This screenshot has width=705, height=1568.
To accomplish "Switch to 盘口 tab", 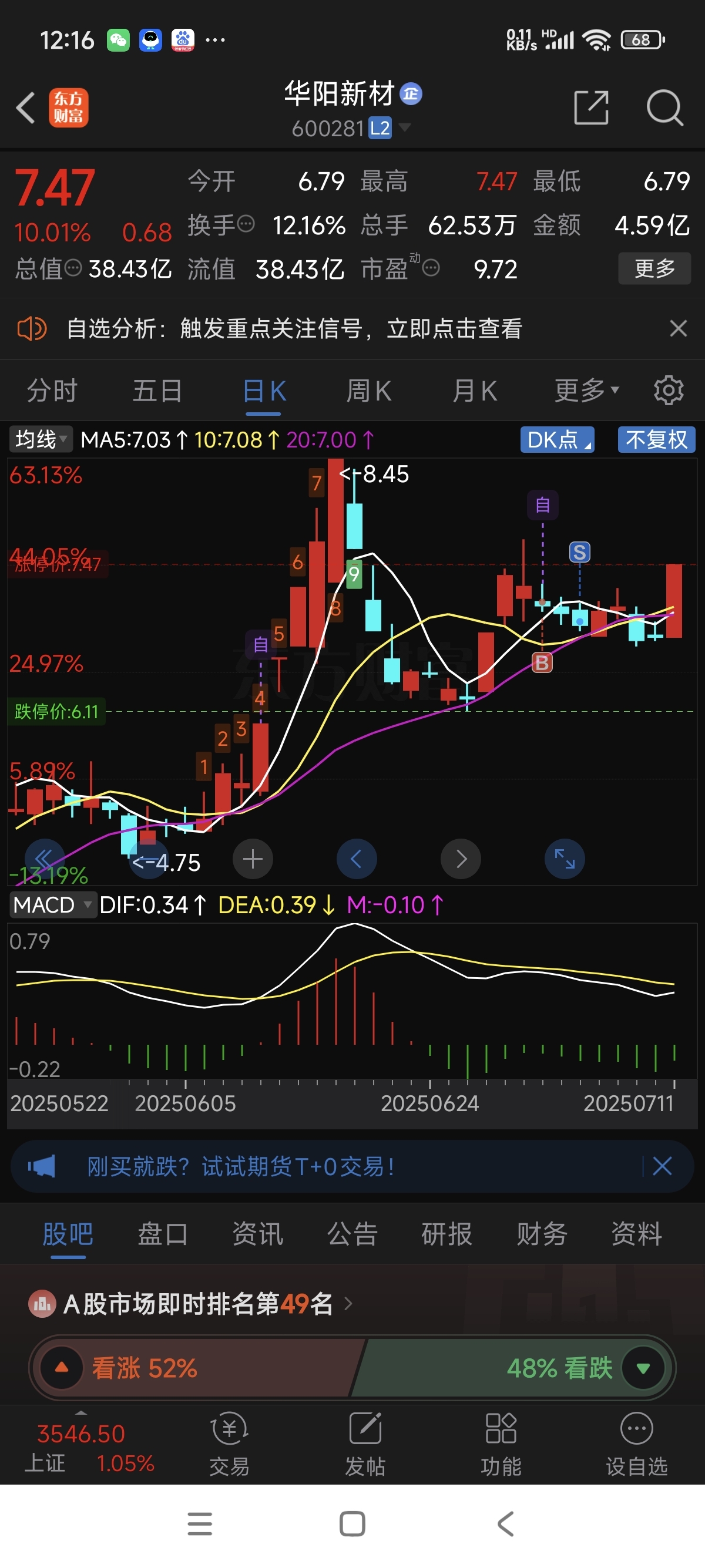I will (x=163, y=1234).
